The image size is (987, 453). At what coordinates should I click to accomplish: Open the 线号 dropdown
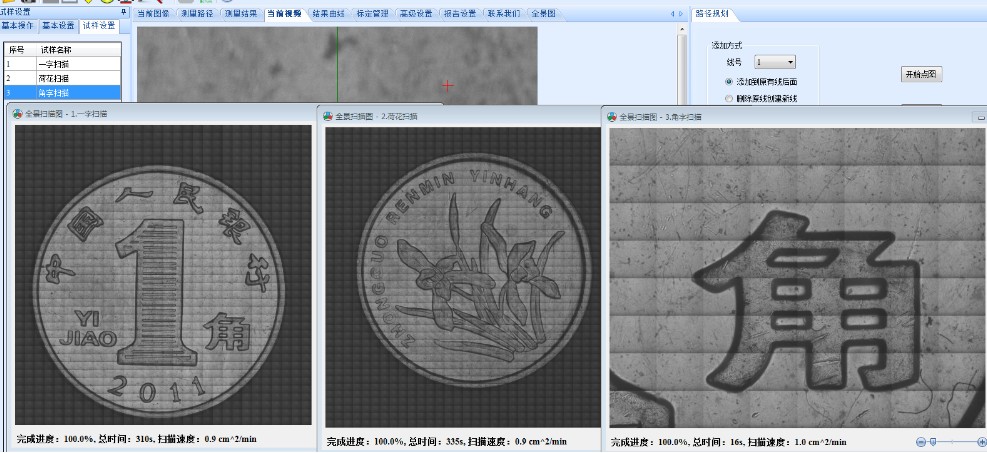[x=775, y=62]
